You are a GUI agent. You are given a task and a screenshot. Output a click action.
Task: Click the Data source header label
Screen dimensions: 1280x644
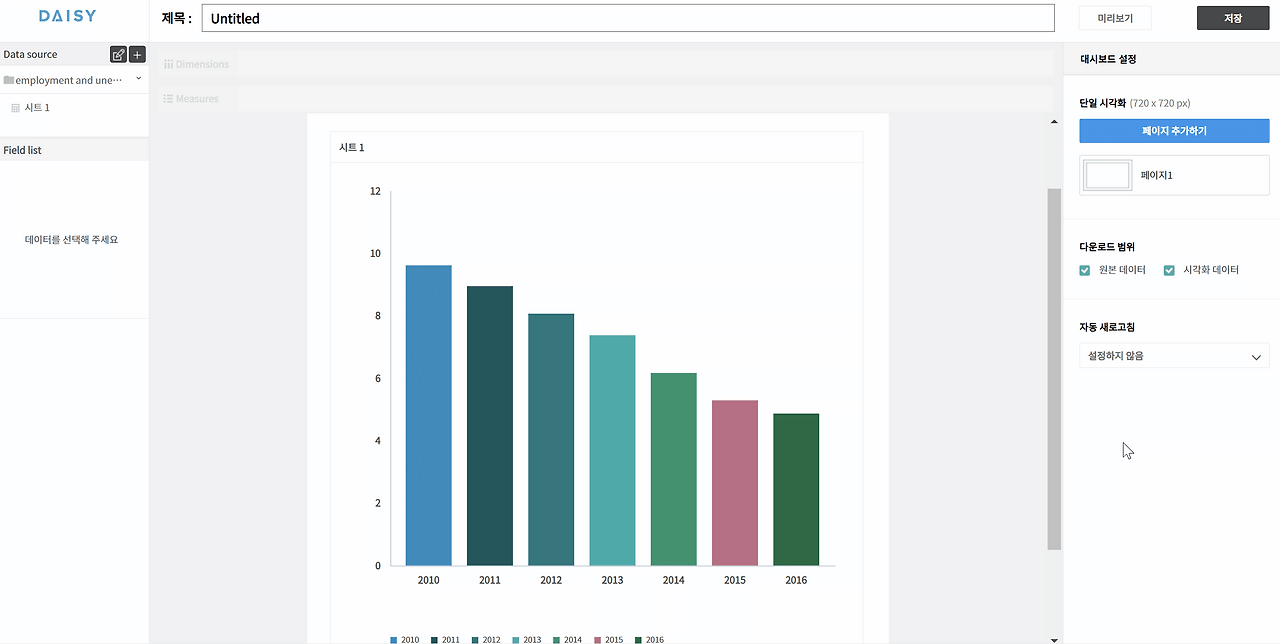click(30, 54)
